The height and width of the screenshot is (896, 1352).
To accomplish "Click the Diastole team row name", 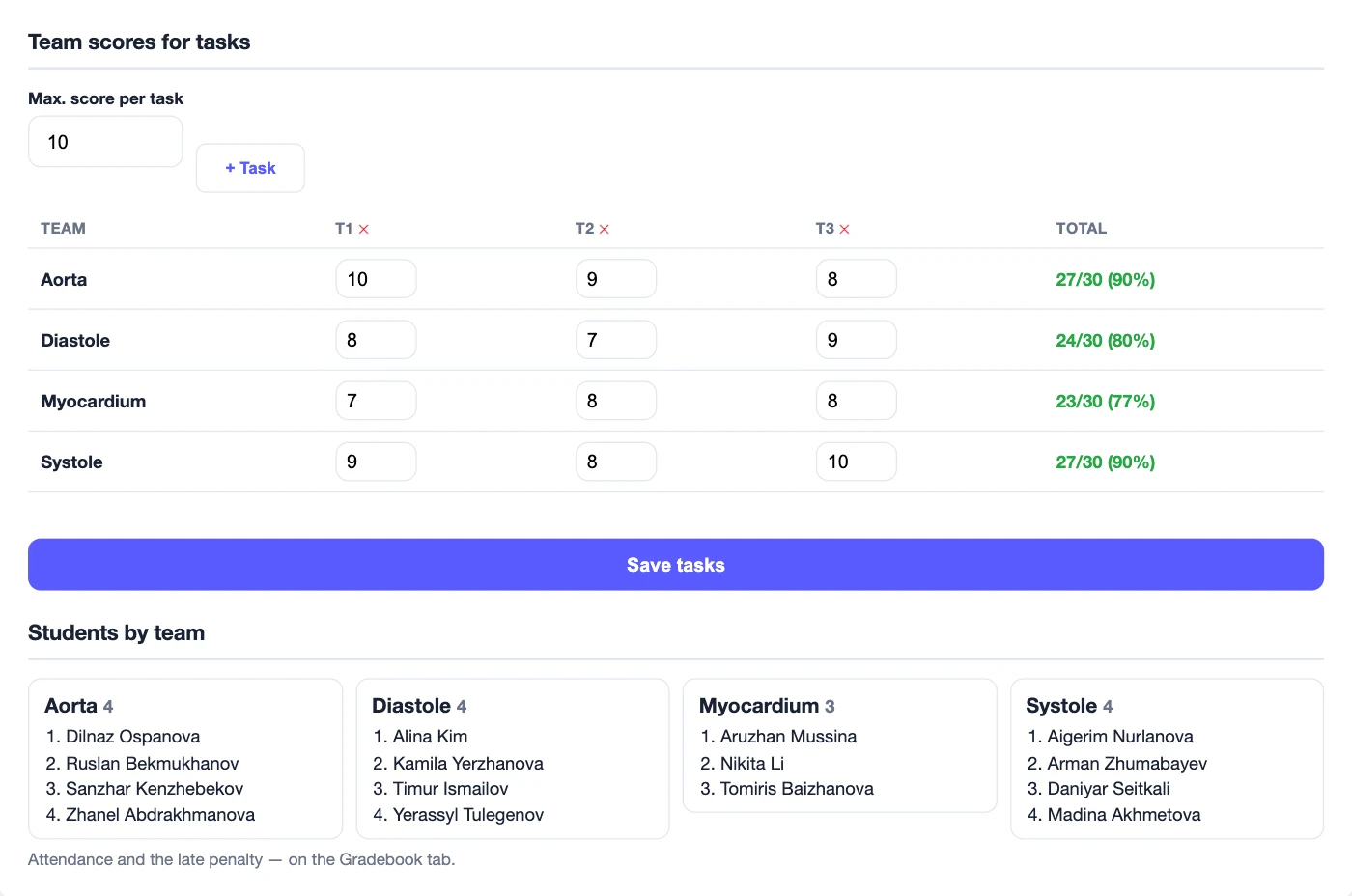I will click(x=75, y=341).
